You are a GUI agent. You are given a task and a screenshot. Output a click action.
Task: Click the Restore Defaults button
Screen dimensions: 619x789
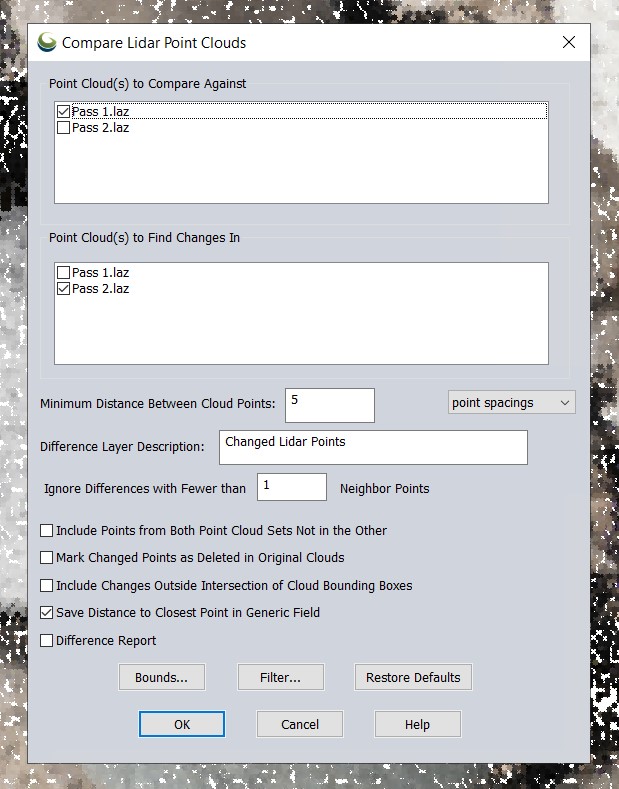point(413,677)
